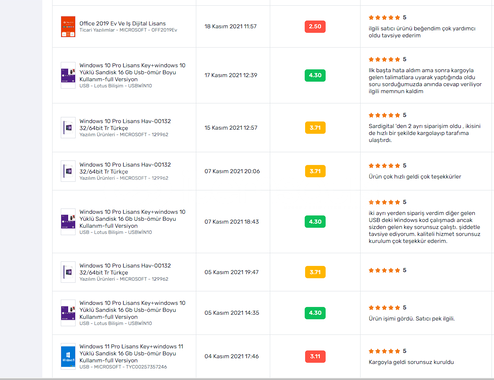This screenshot has width=494, height=380.
Task: Click the Windows 10 USB thumbnail dated 07 Kasım 18:43
Action: click(x=68, y=222)
